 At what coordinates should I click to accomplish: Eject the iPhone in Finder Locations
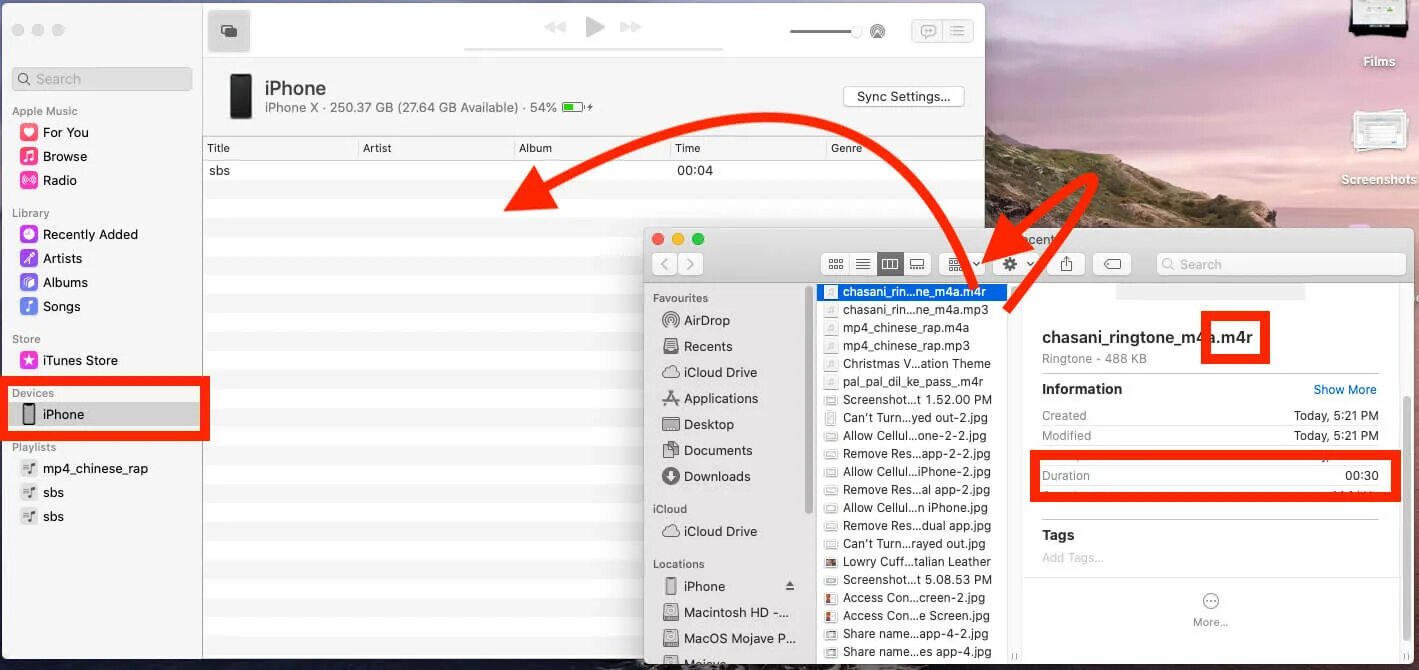(x=790, y=586)
